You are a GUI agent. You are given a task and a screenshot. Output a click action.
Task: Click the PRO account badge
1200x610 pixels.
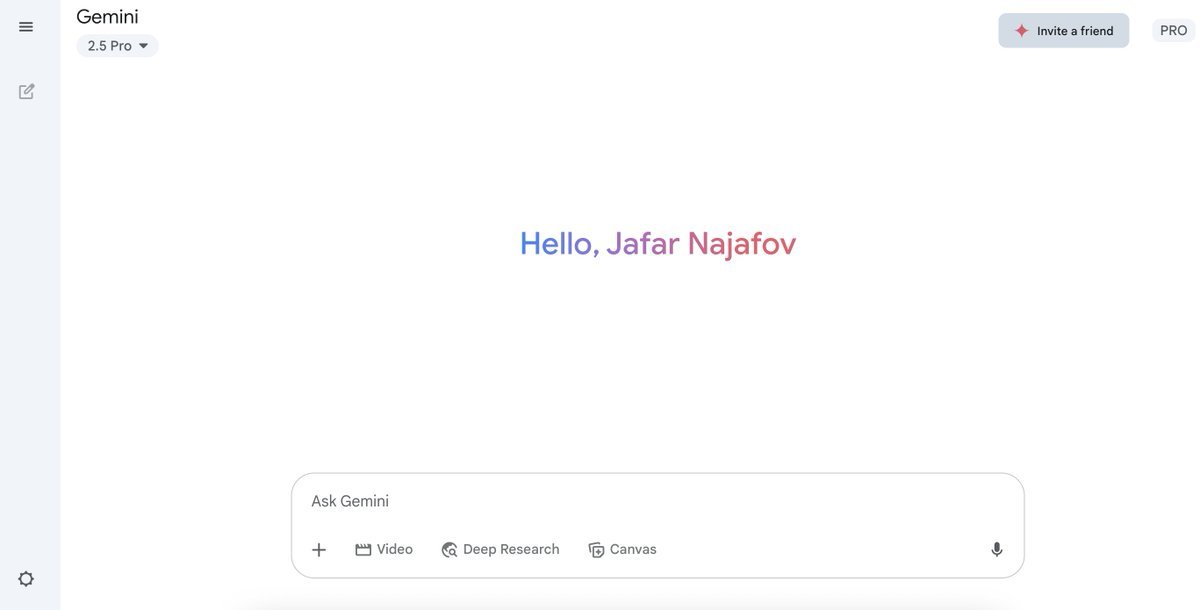tap(1174, 31)
